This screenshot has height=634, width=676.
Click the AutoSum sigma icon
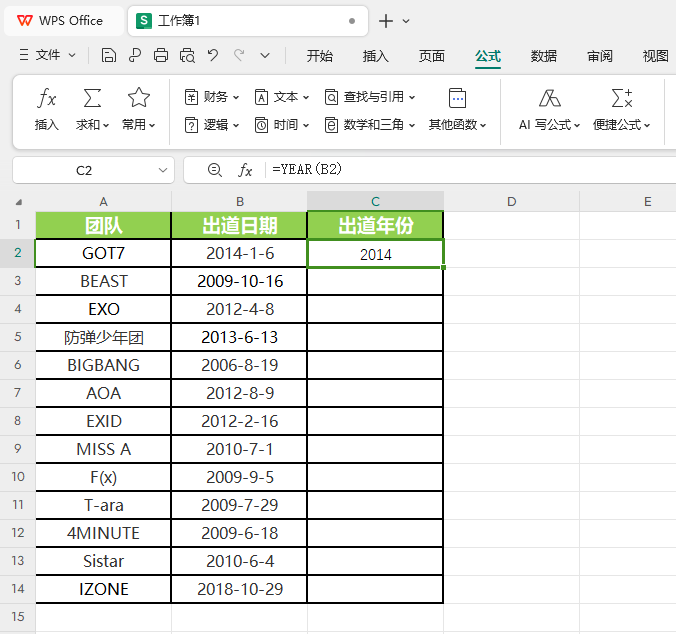coord(92,98)
